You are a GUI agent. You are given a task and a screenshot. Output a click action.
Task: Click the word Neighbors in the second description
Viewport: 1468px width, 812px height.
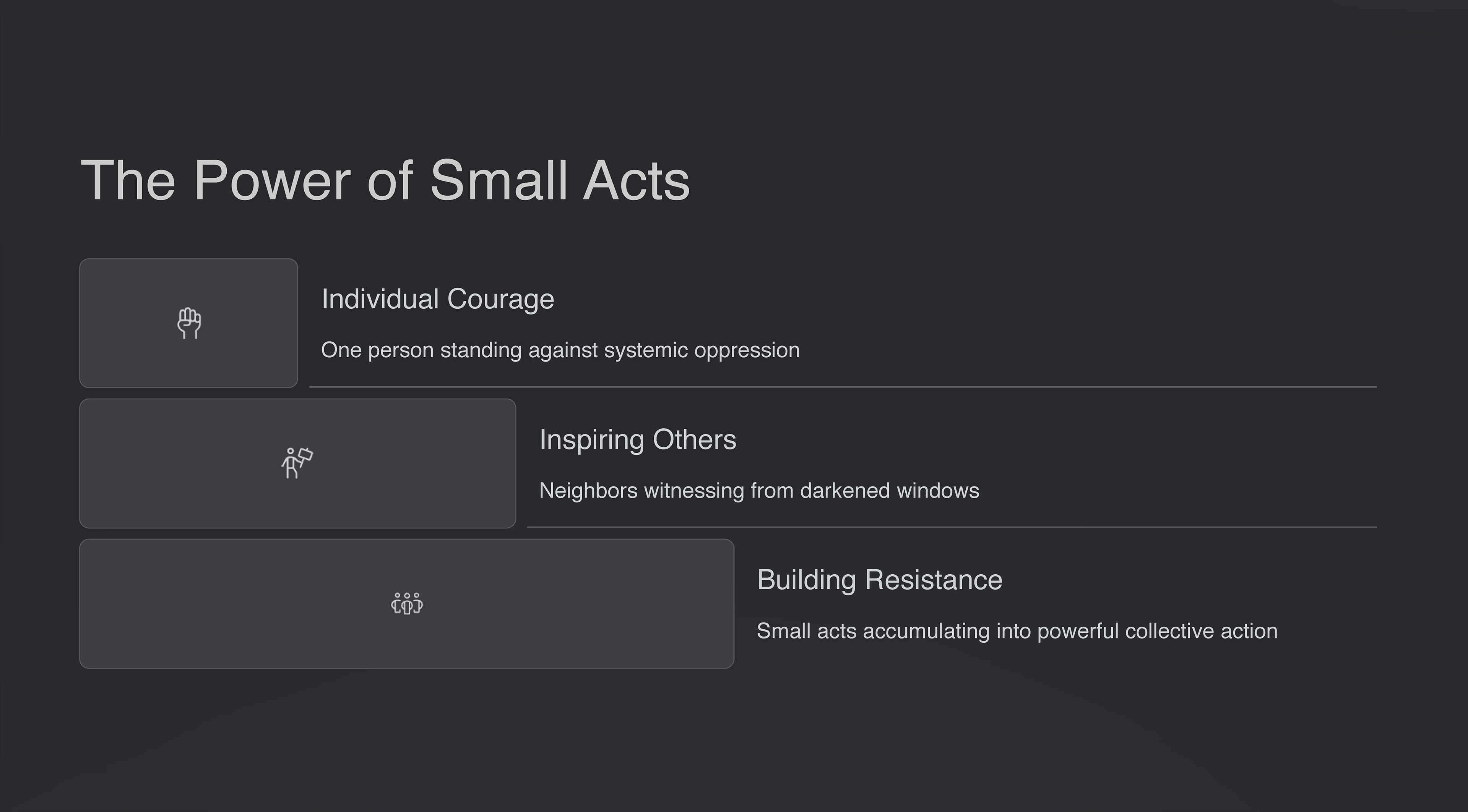pos(588,491)
